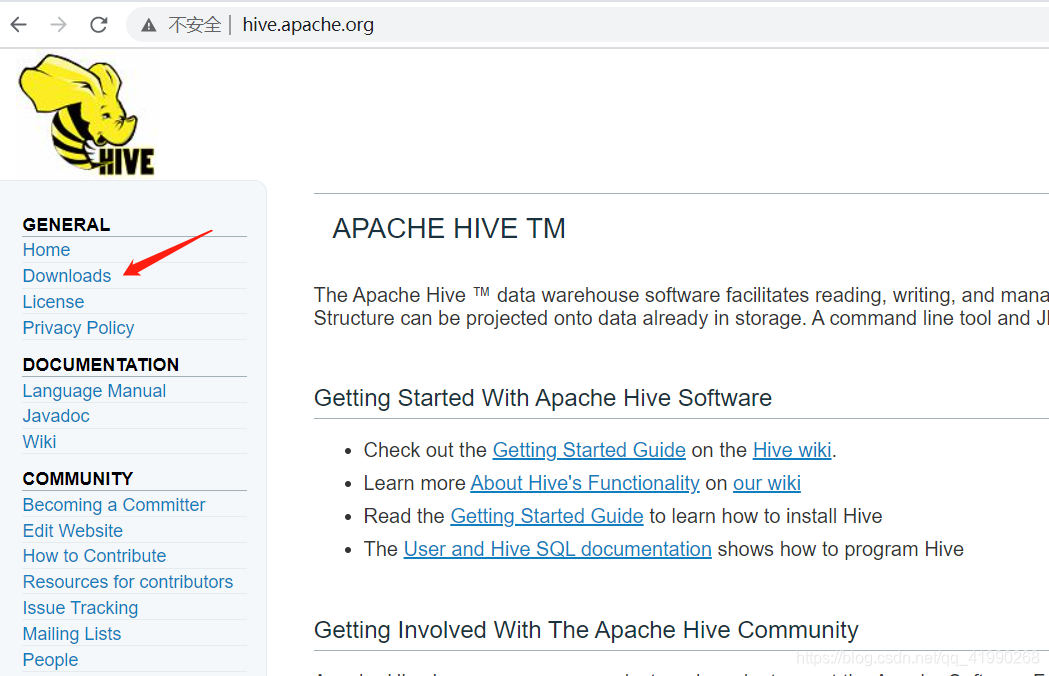Click the our wiki link

(x=767, y=483)
